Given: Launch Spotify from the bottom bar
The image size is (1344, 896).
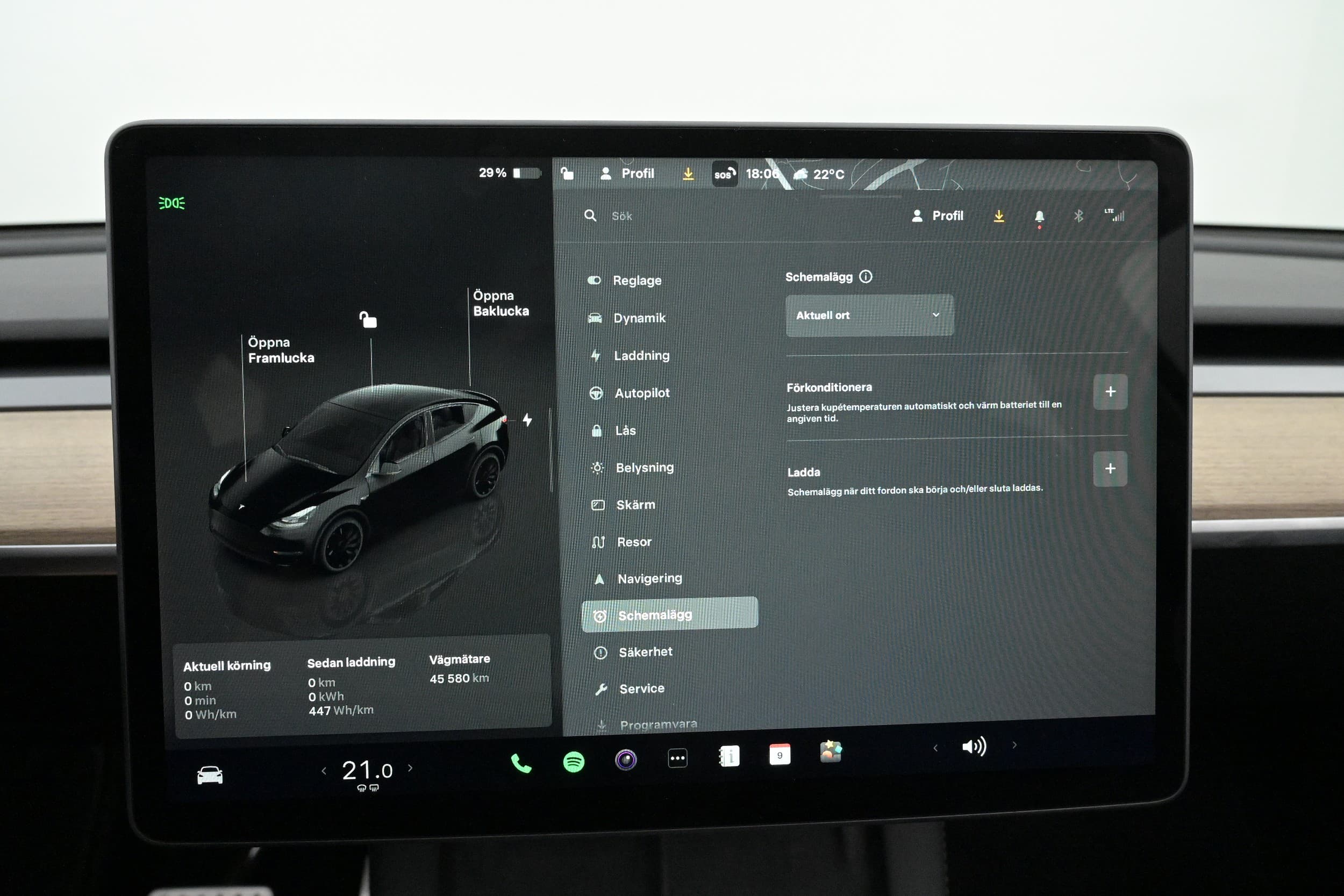Looking at the screenshot, I should click(x=573, y=762).
